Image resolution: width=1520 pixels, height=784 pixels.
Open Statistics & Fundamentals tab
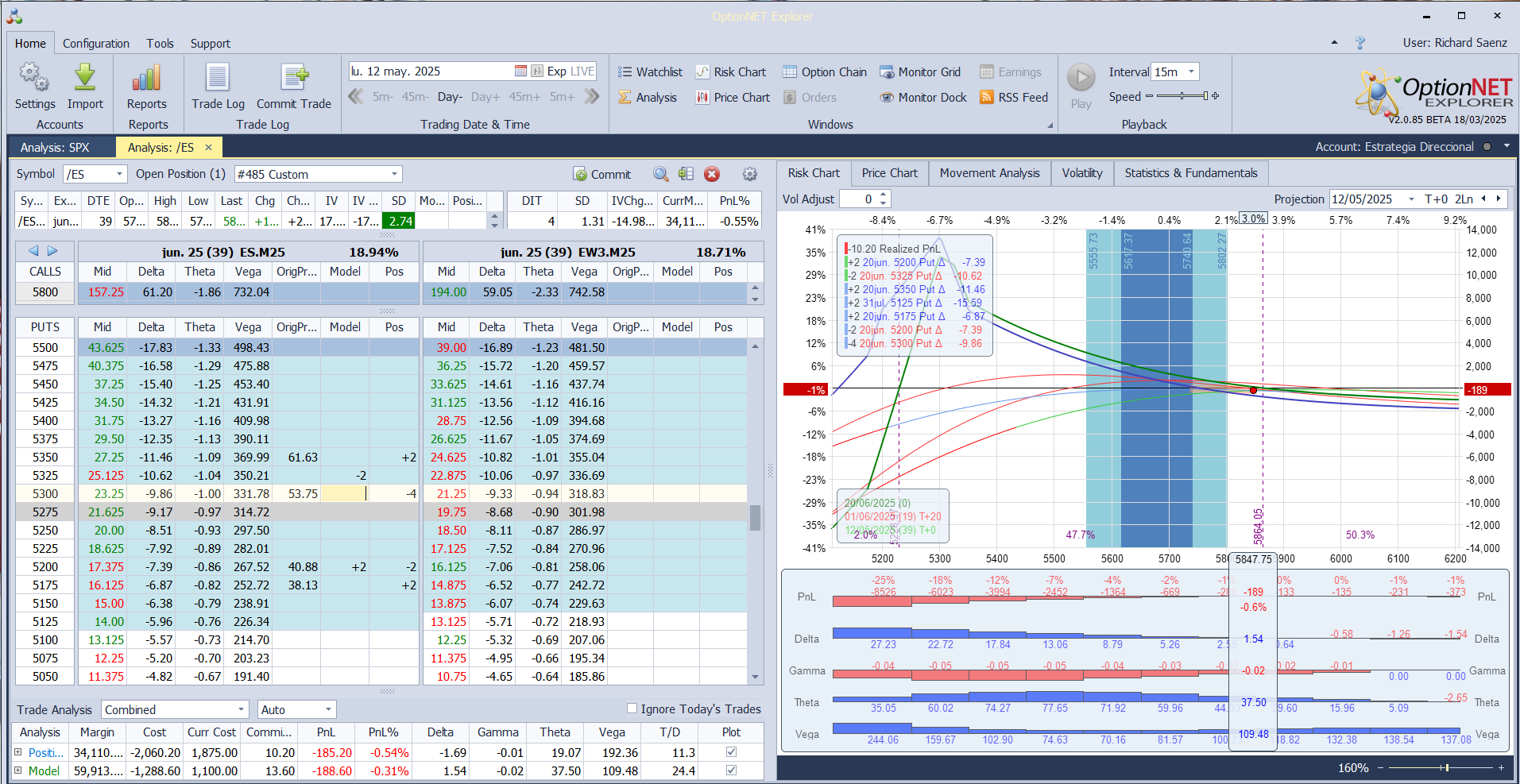[x=1191, y=173]
